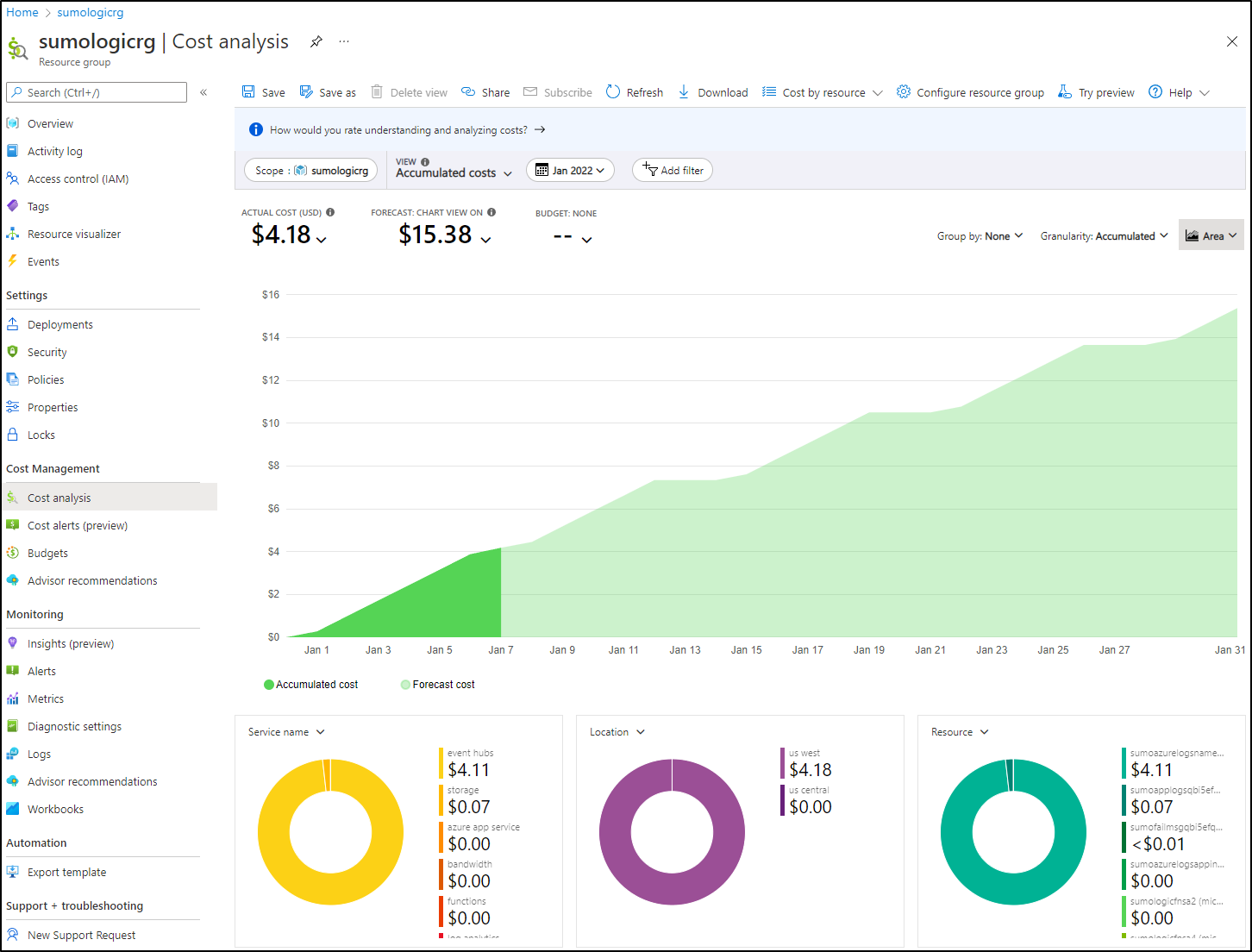Open Configure resource group settings
The width and height of the screenshot is (1252, 952).
970,92
